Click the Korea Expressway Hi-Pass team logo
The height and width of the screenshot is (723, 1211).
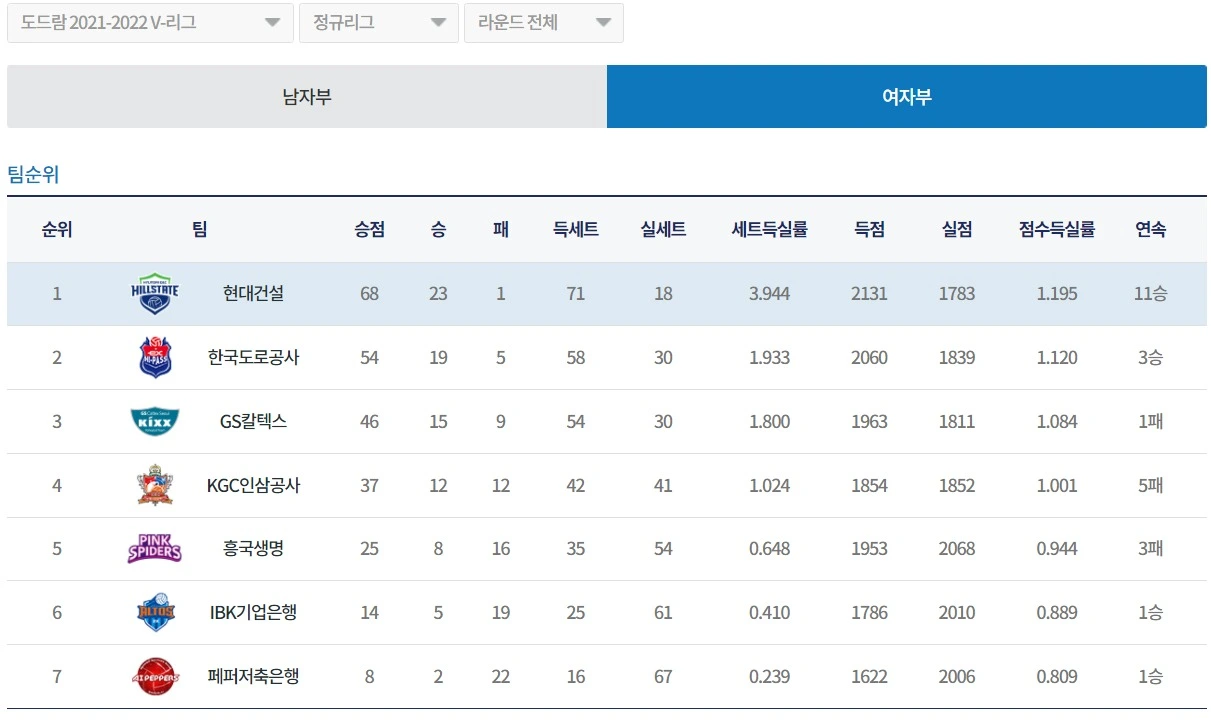click(156, 358)
